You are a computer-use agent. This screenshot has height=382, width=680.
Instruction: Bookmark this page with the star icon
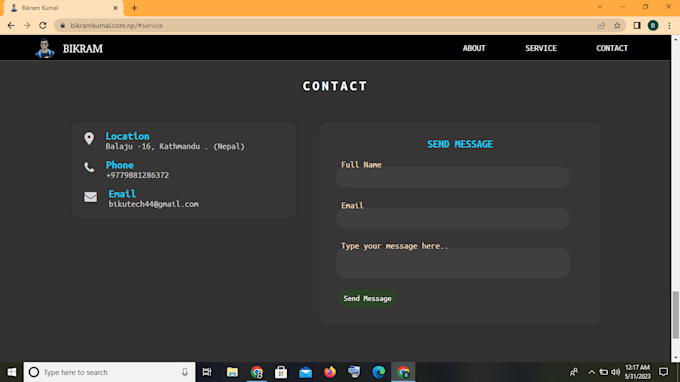pyautogui.click(x=617, y=26)
